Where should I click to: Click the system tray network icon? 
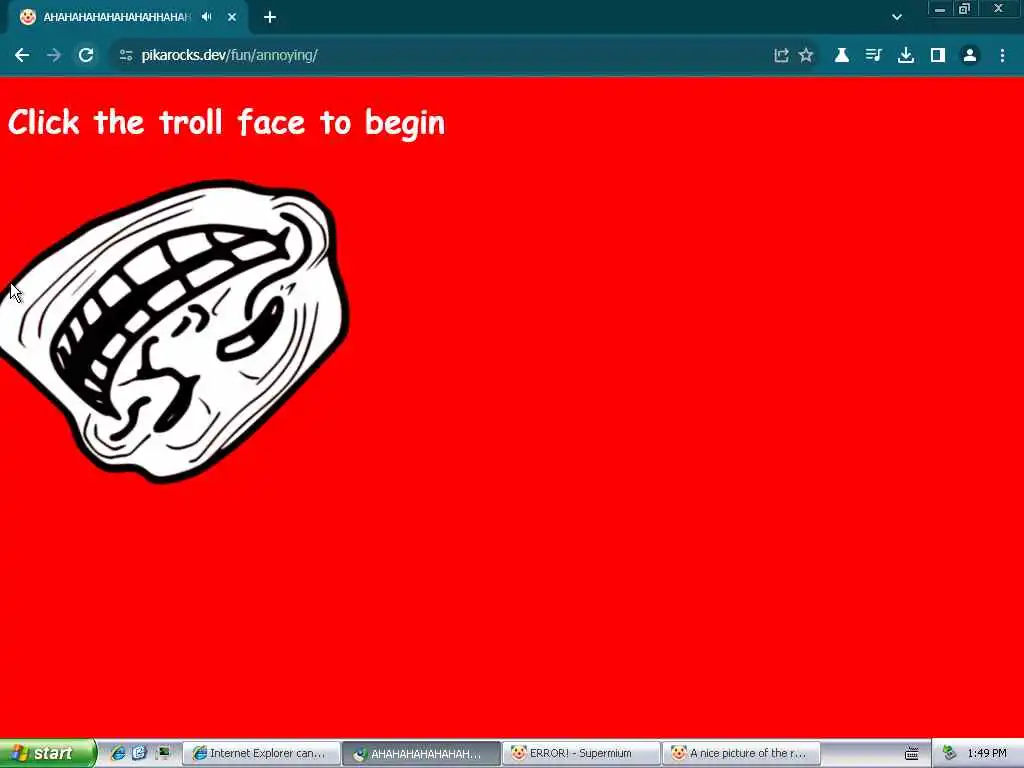949,753
